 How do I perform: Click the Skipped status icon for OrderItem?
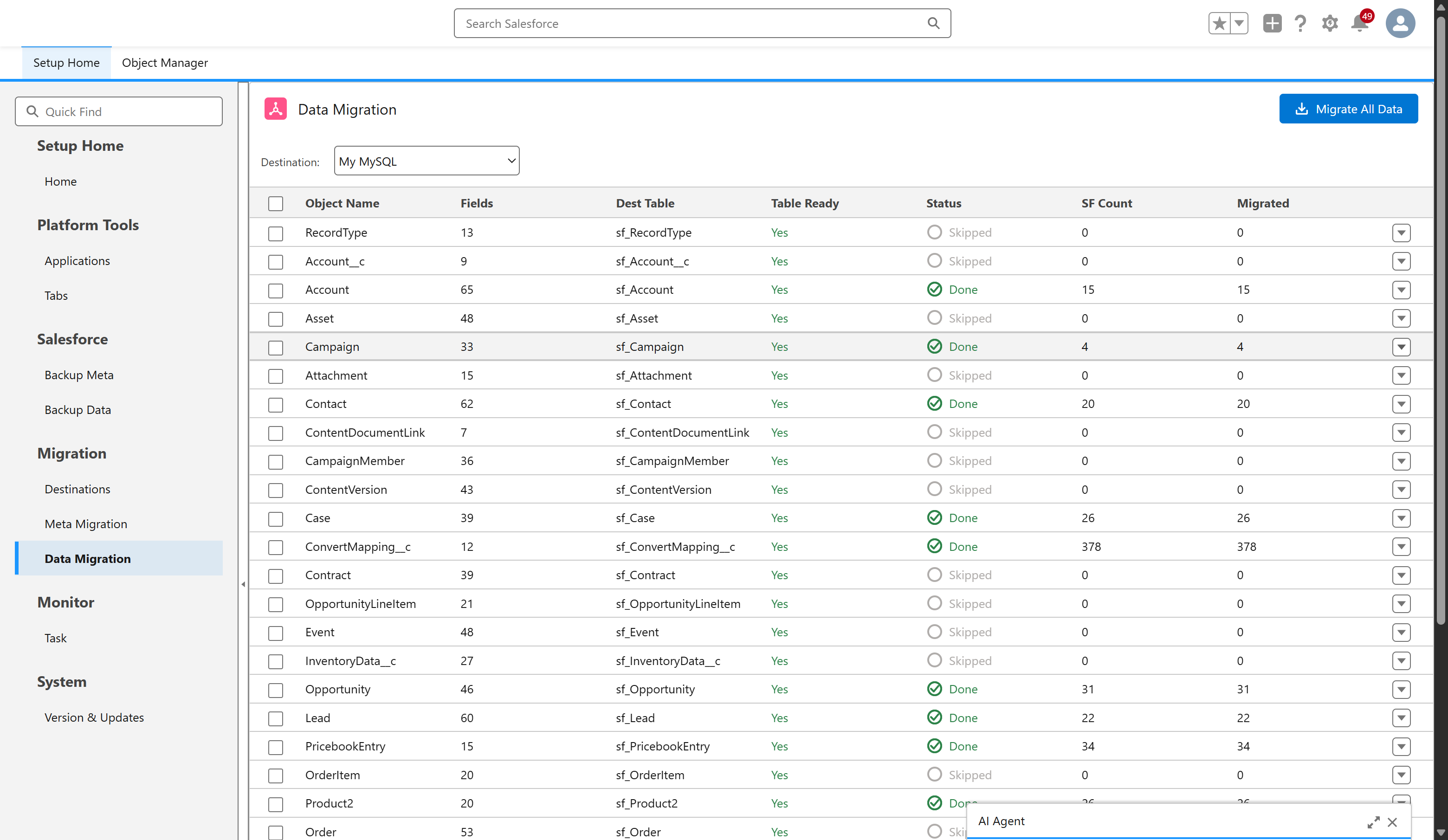934,775
